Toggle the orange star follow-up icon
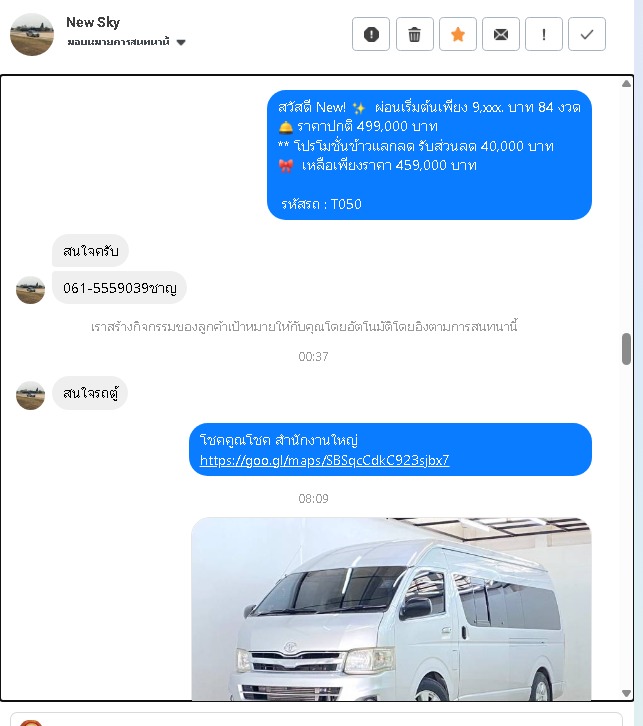643x726 pixels. click(458, 34)
